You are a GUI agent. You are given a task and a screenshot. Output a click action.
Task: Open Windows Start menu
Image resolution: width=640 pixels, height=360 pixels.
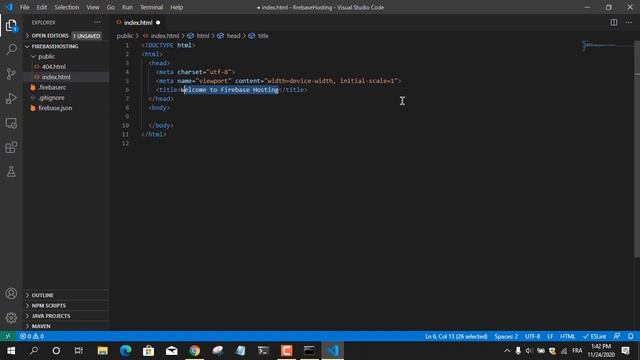click(11, 351)
